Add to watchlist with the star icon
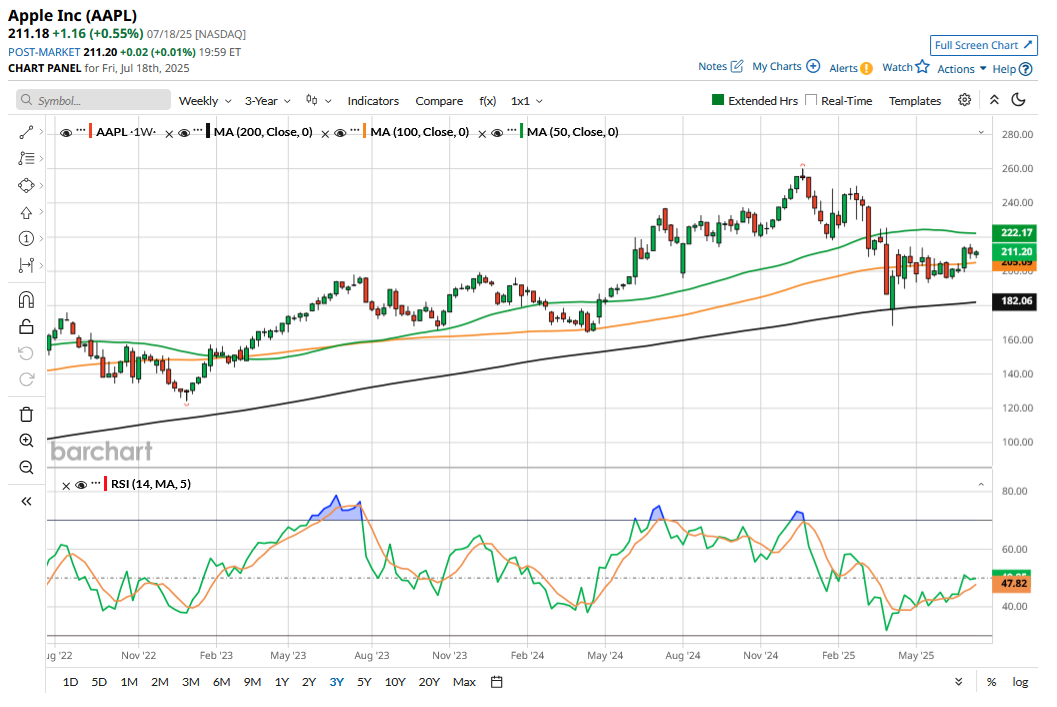 click(923, 67)
